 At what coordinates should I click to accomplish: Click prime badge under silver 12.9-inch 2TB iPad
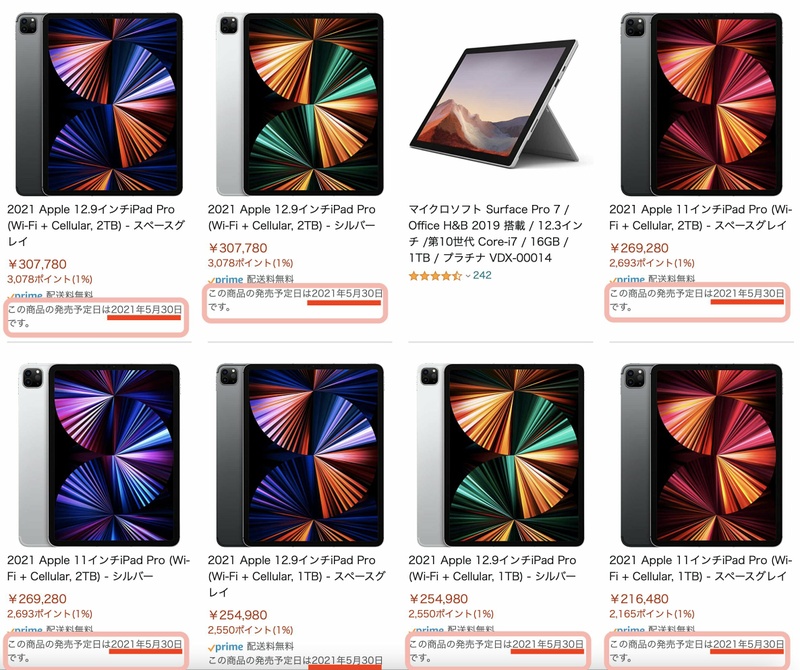pos(226,281)
